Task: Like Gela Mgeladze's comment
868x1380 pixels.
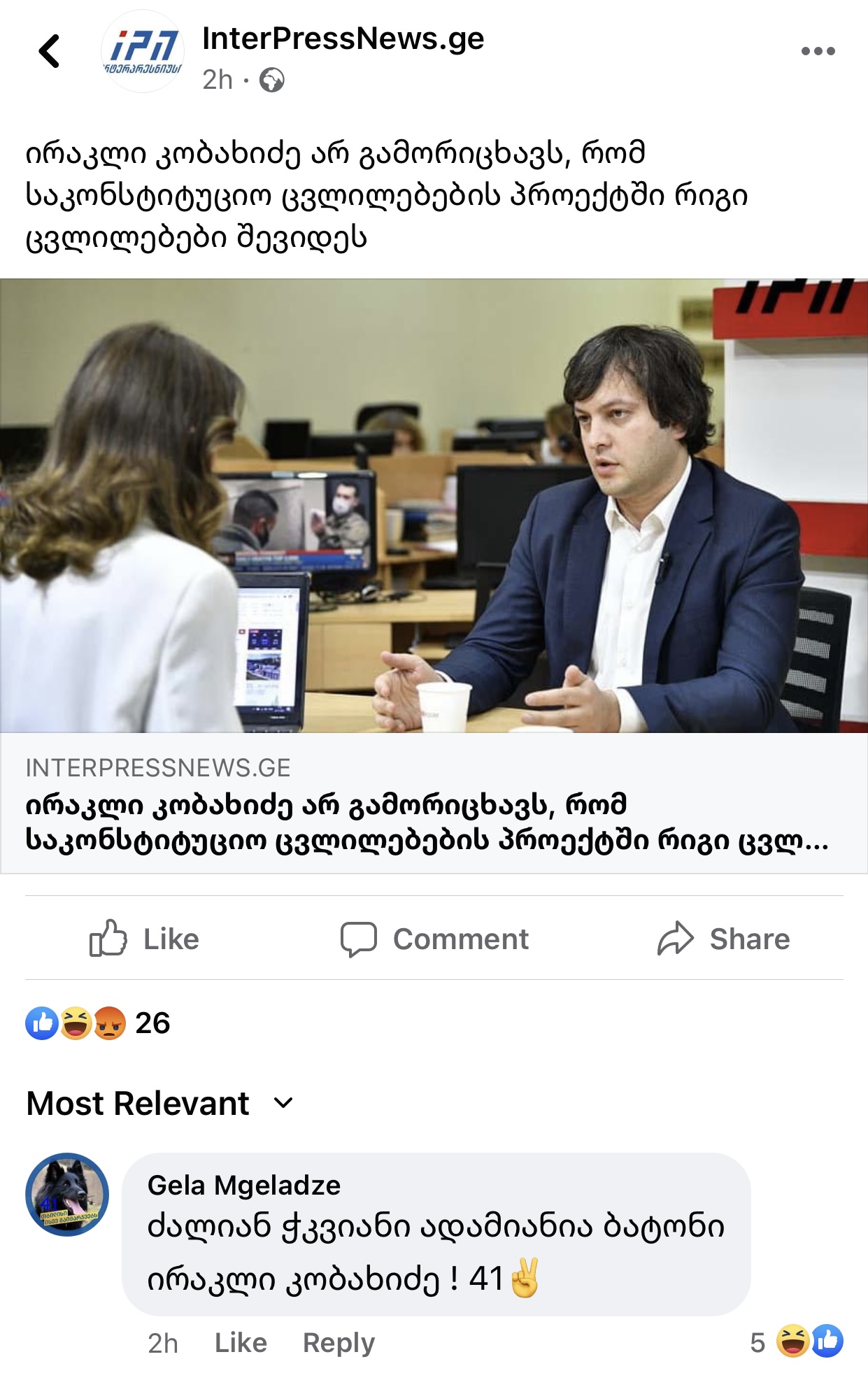Action: coord(241,1343)
